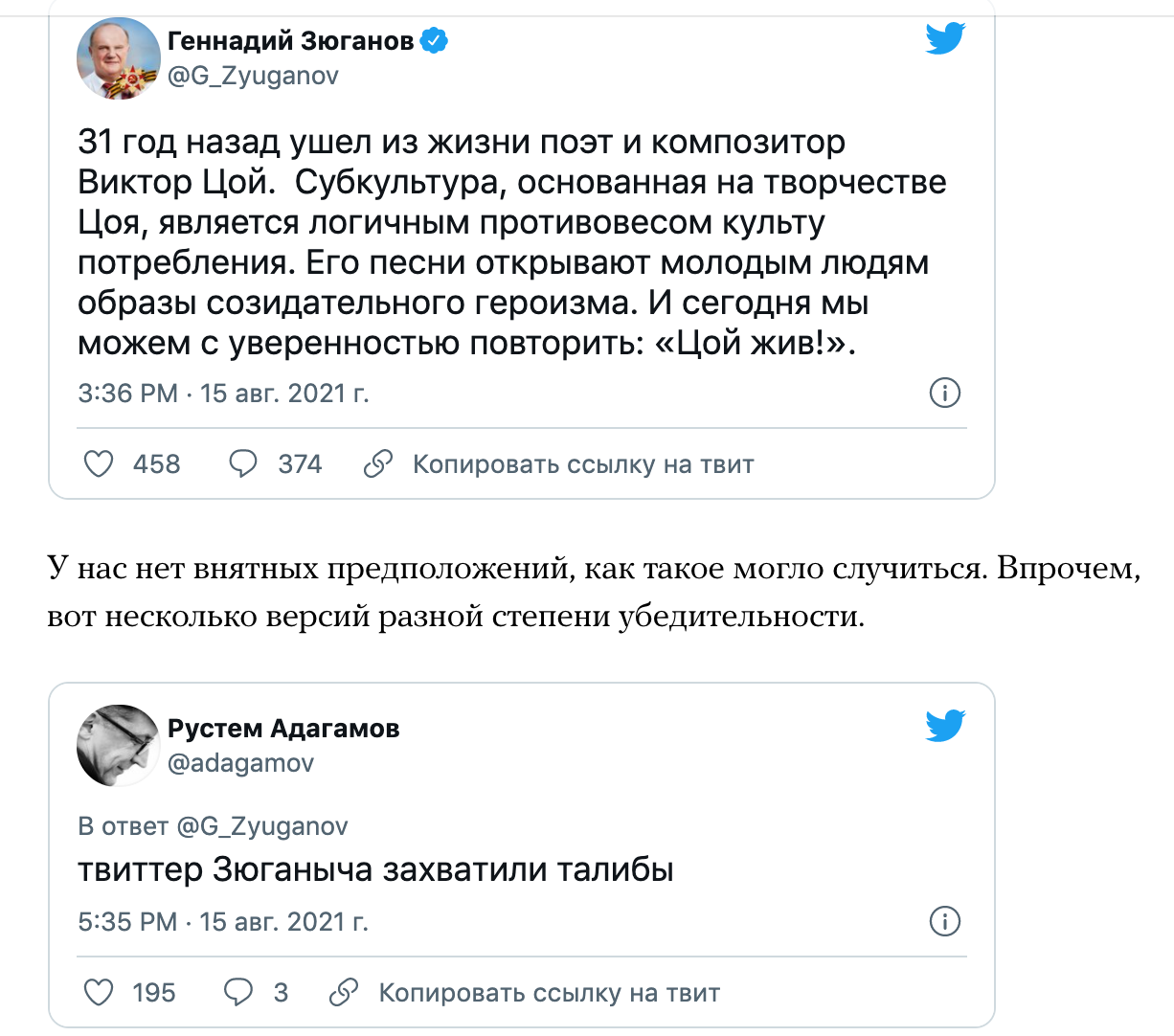Click the Рустем Адагамов display name
1174x1036 pixels.
283,729
